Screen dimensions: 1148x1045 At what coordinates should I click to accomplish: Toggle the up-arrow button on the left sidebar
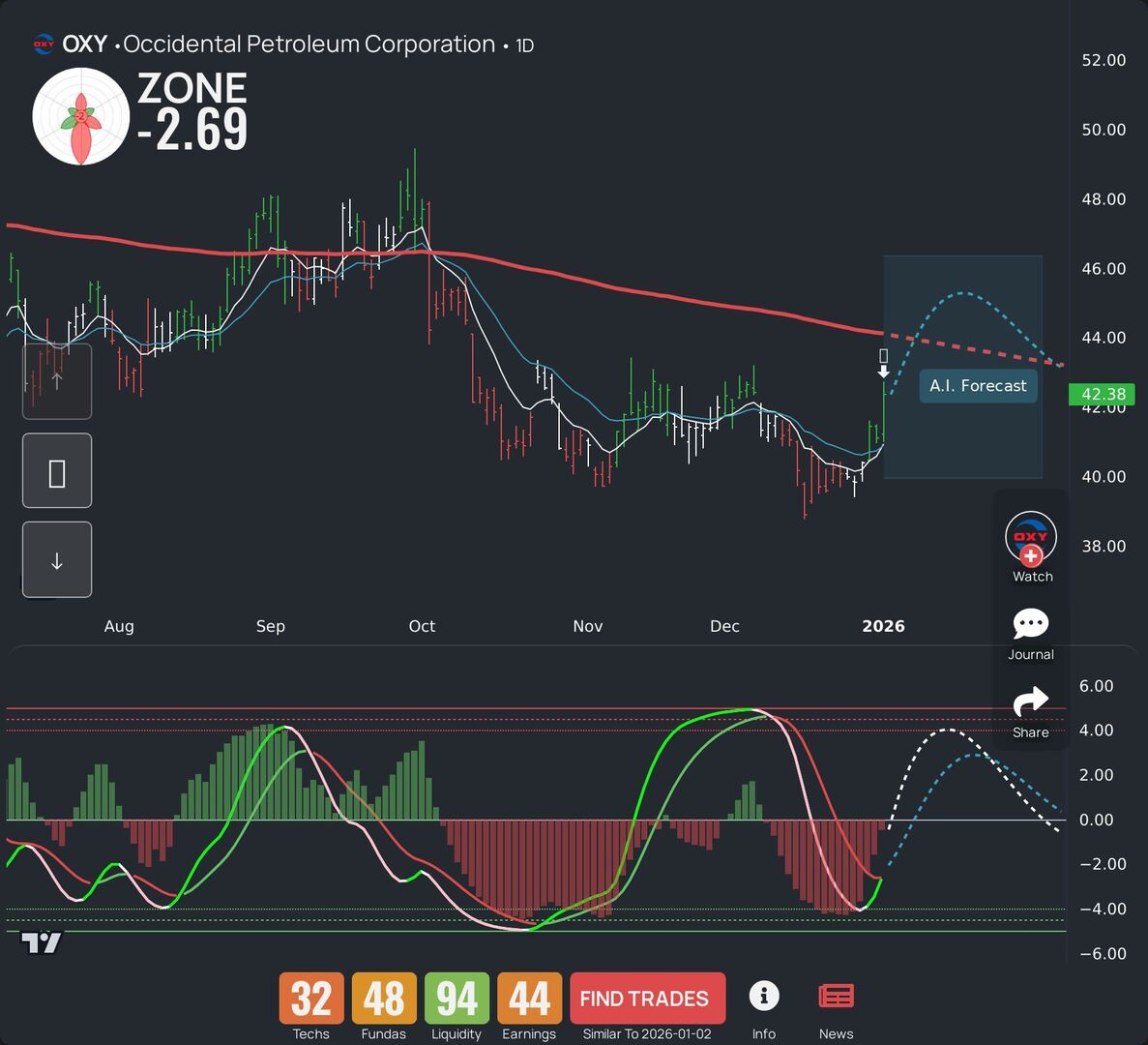point(57,381)
